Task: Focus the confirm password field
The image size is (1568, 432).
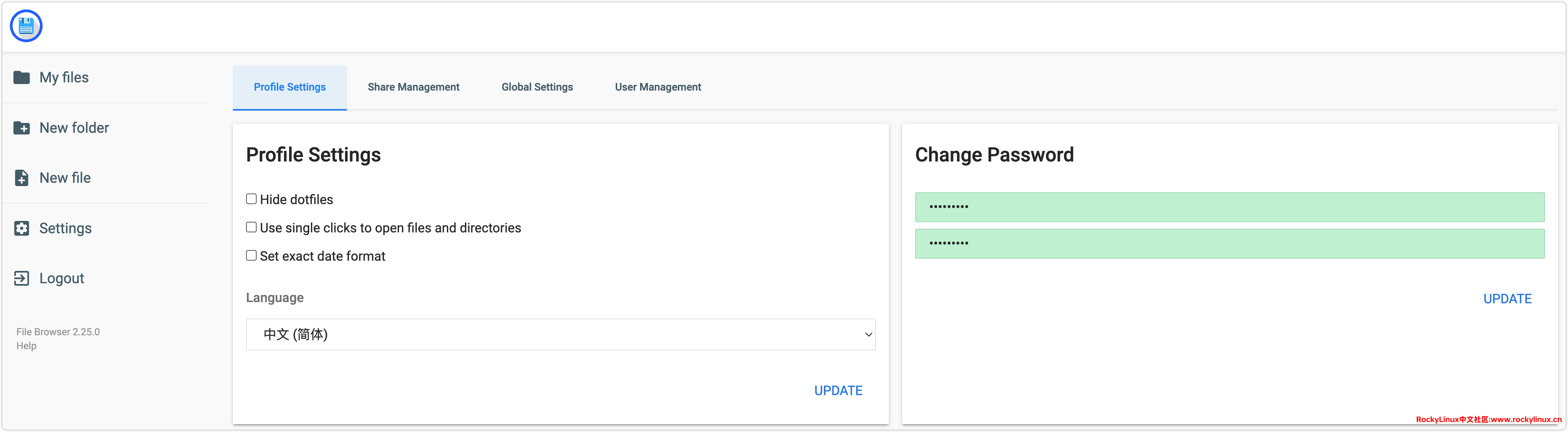Action: [1230, 243]
